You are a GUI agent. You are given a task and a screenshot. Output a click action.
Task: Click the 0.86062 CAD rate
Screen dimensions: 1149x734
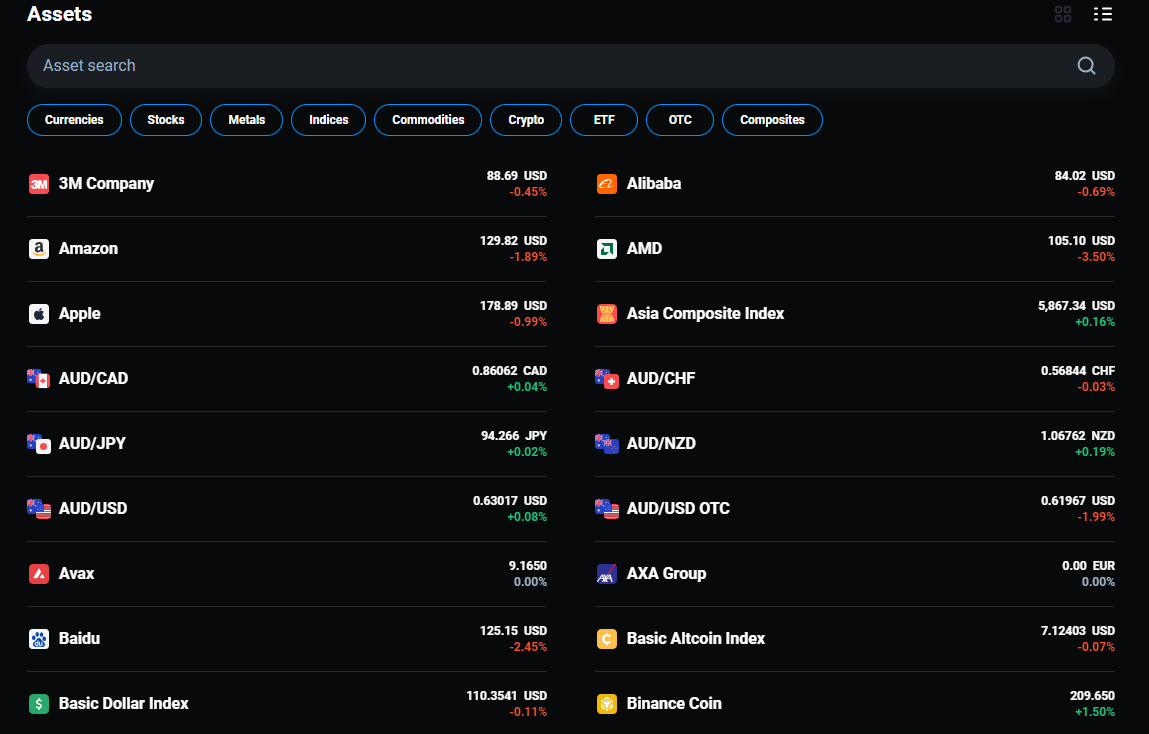pyautogui.click(x=509, y=371)
